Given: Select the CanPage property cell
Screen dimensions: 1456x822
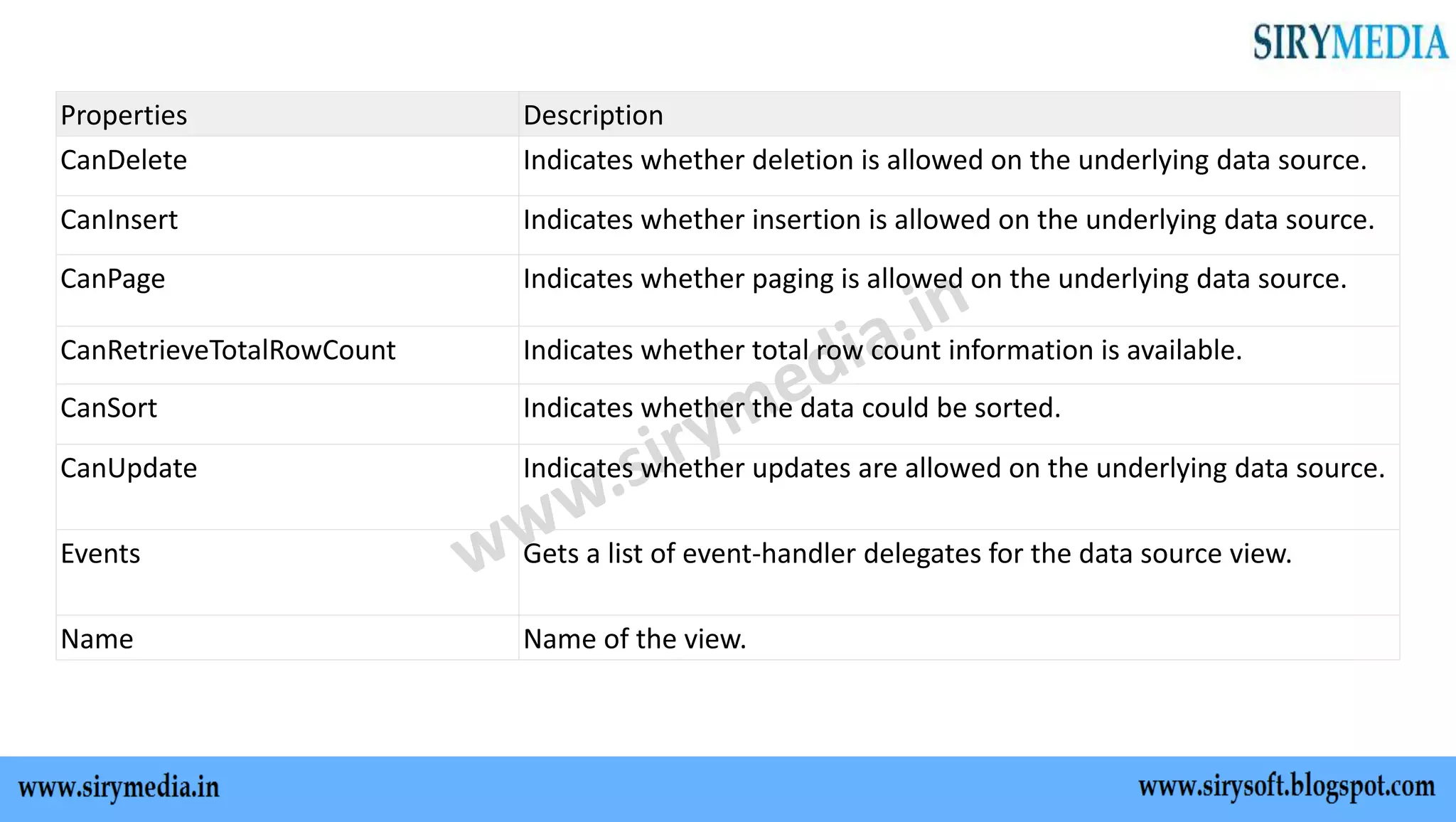Looking at the screenshot, I should pos(112,279).
